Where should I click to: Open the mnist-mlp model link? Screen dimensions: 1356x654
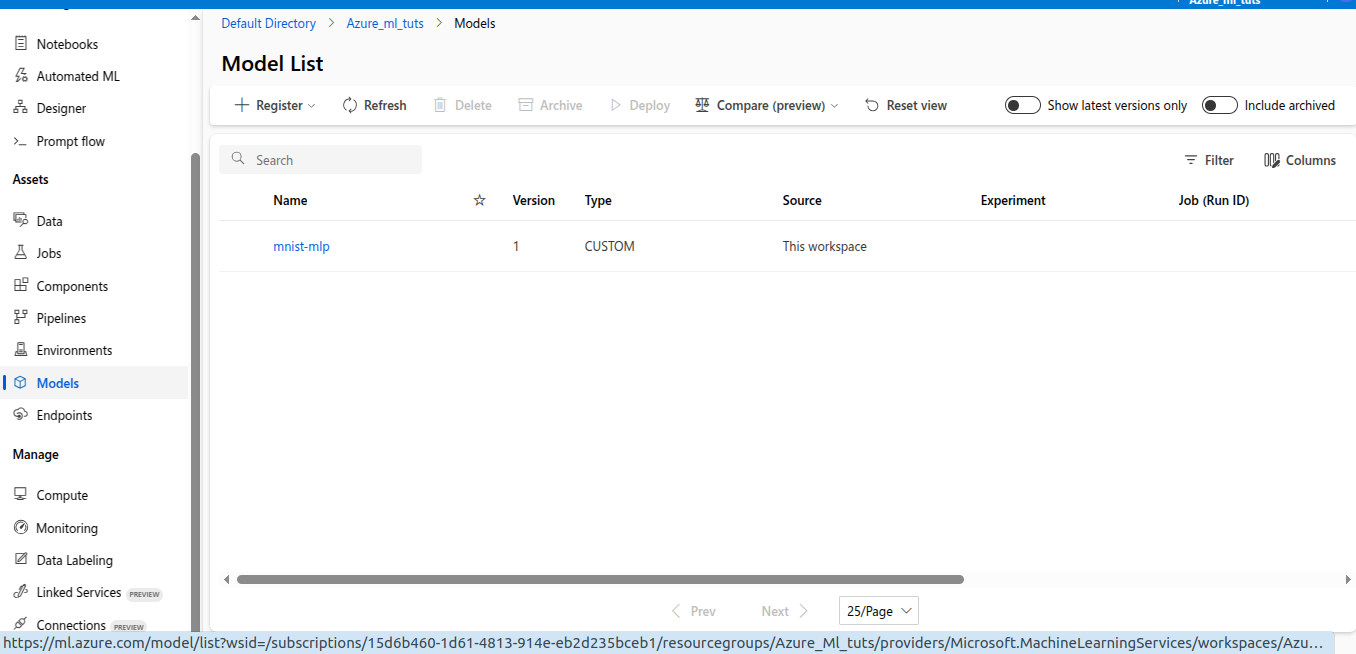coord(301,246)
